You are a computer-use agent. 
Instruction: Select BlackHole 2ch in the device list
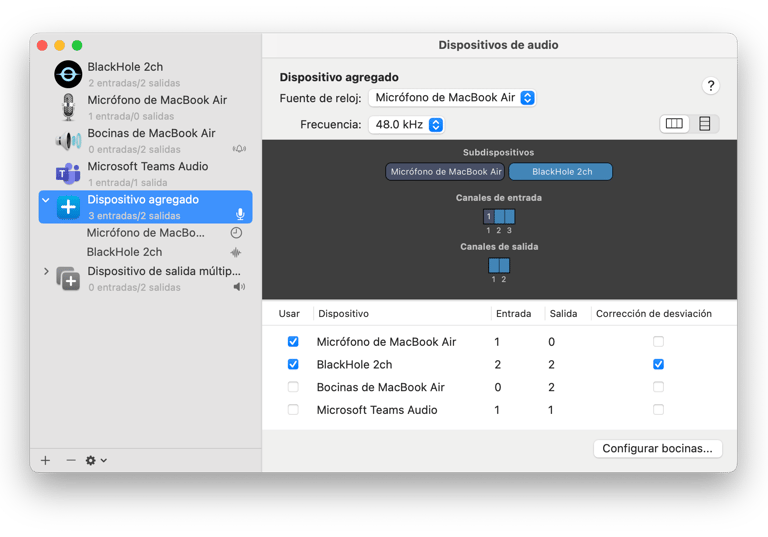pos(145,74)
